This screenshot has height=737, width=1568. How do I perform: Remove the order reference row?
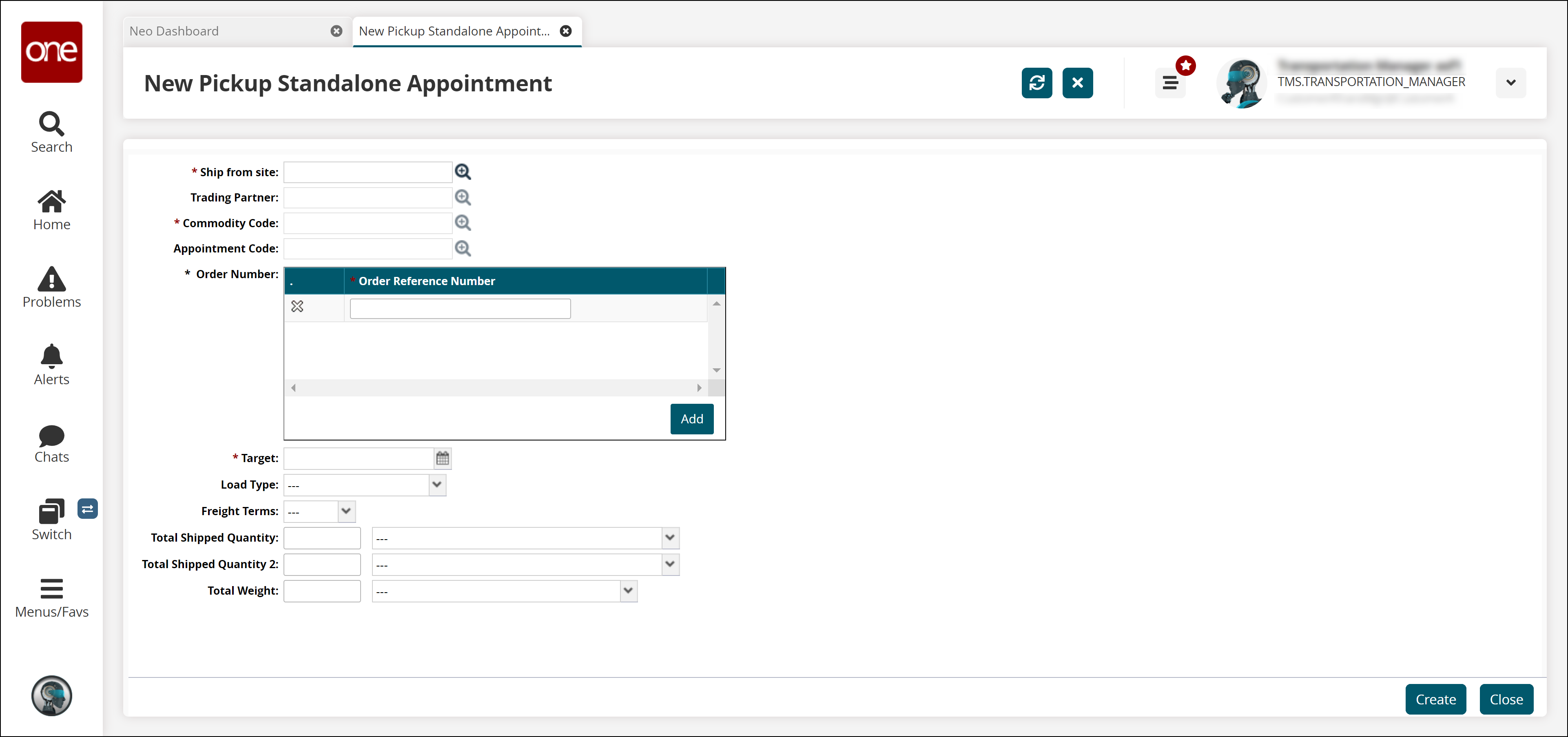coord(297,307)
